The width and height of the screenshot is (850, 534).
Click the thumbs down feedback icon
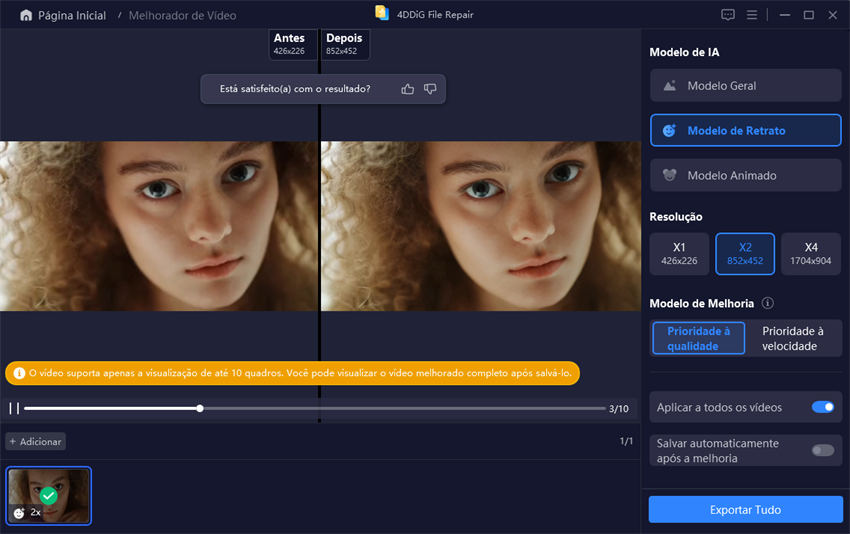pyautogui.click(x=430, y=89)
